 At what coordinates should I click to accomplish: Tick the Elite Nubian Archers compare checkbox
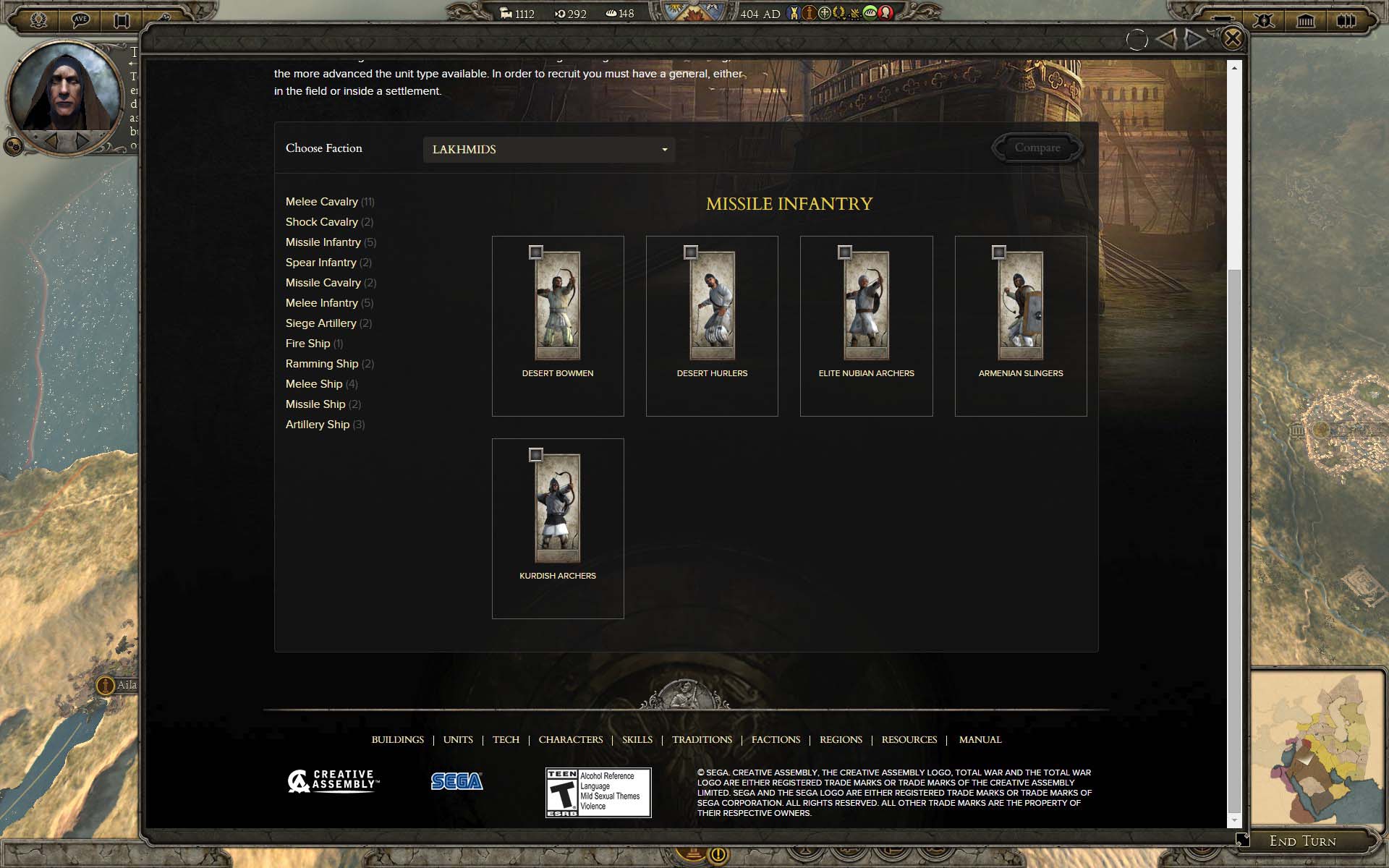845,252
